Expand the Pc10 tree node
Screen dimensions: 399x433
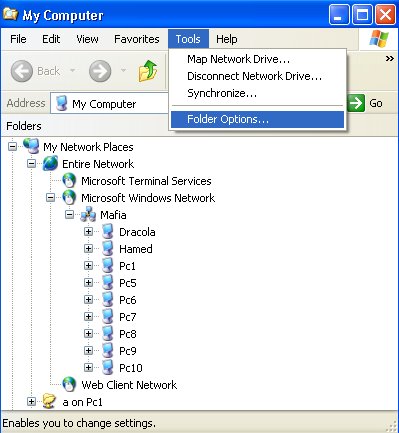(88, 367)
